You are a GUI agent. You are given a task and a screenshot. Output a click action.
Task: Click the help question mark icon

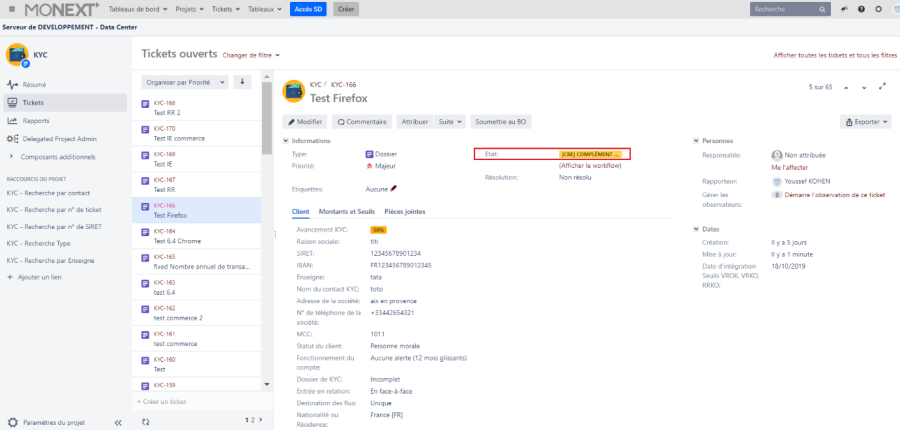861,9
